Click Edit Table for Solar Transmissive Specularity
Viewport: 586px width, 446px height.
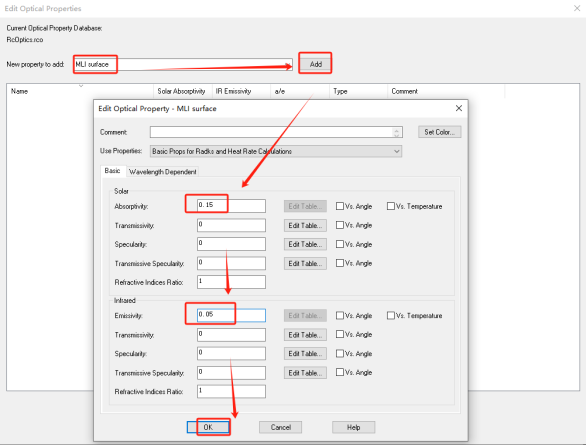pyautogui.click(x=305, y=264)
